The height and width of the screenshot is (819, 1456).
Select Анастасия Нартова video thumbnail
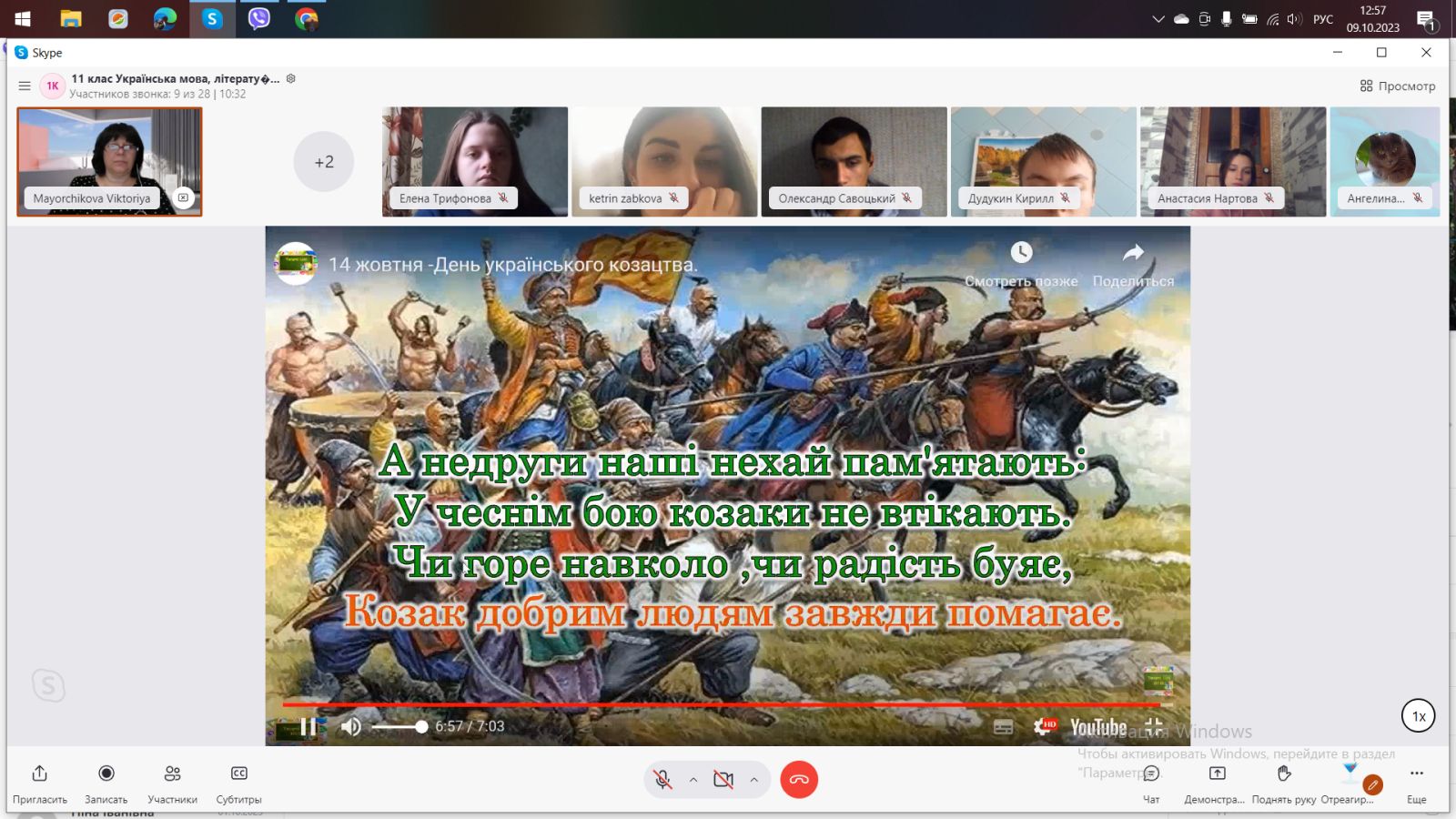point(1233,162)
